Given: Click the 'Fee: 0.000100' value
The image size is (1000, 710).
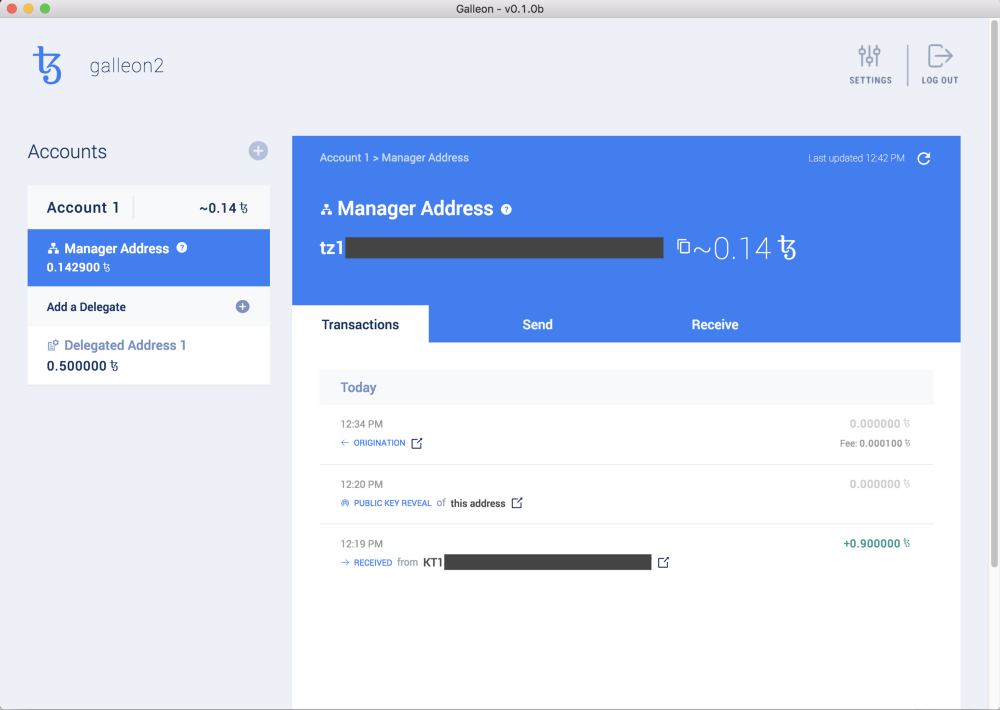Looking at the screenshot, I should pyautogui.click(x=875, y=443).
